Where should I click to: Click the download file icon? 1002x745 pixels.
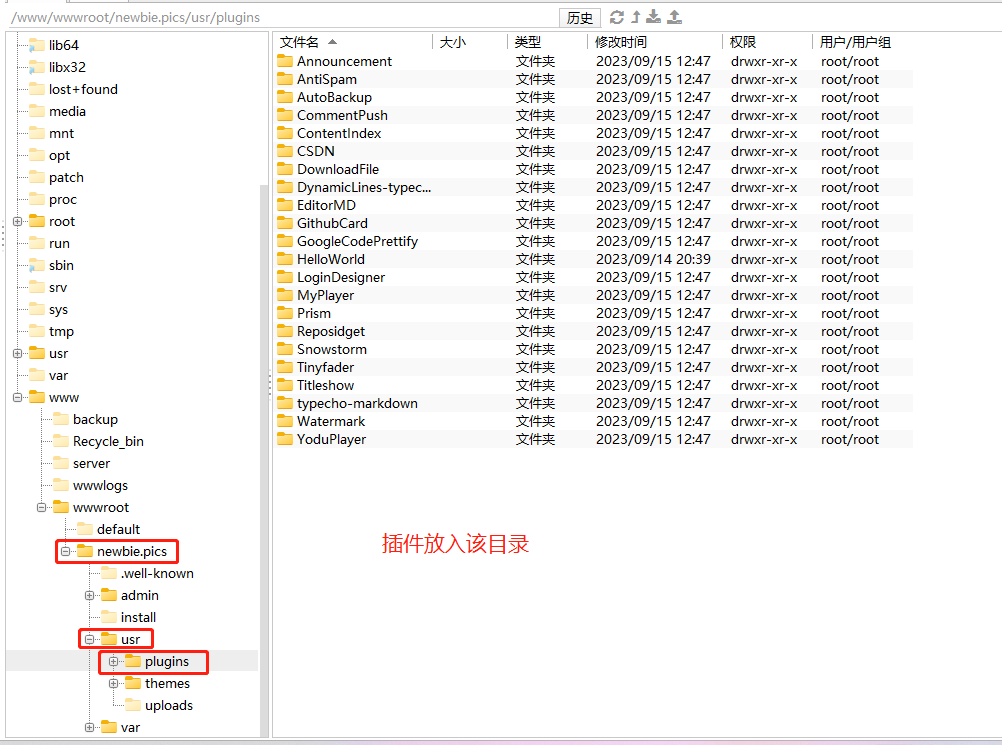tap(654, 17)
